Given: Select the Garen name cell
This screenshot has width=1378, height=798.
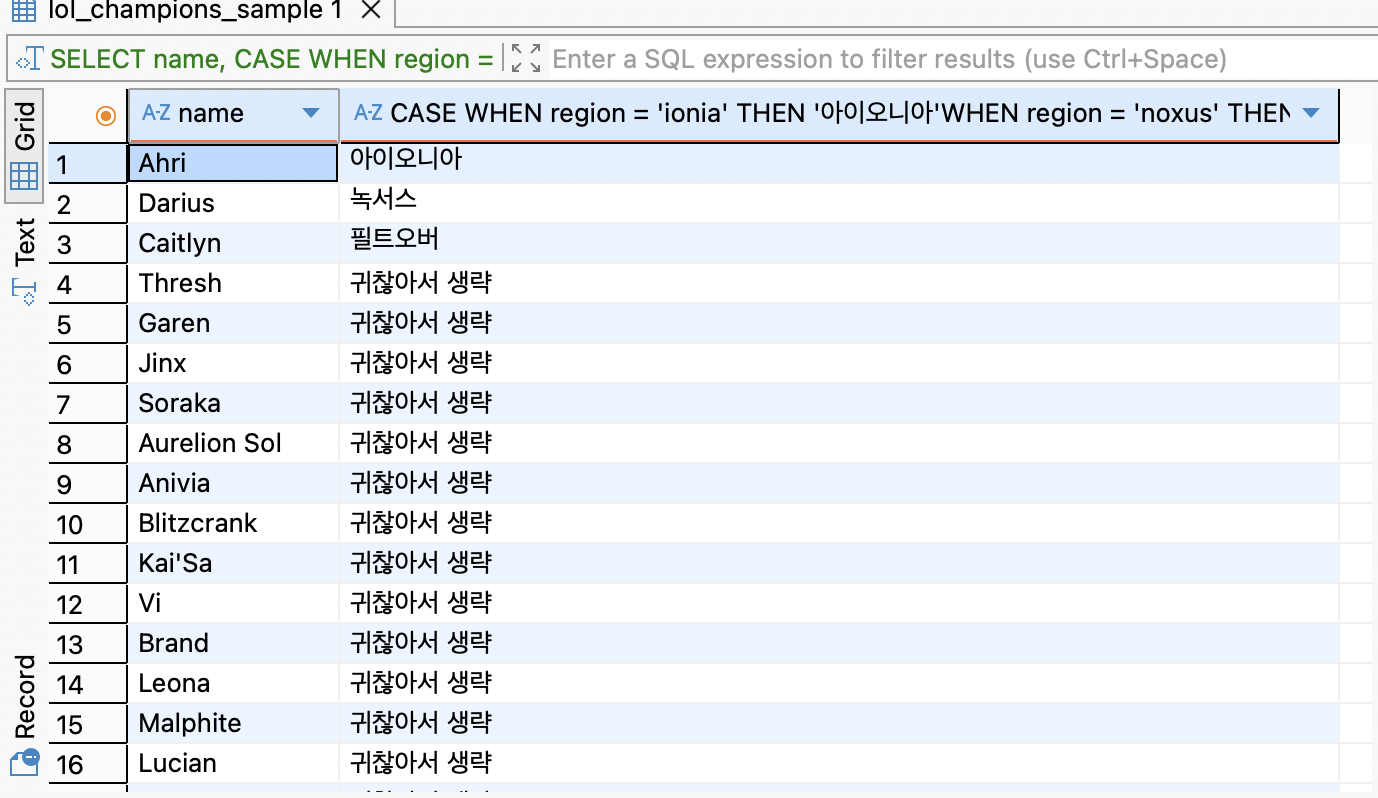Looking at the screenshot, I should coord(233,323).
